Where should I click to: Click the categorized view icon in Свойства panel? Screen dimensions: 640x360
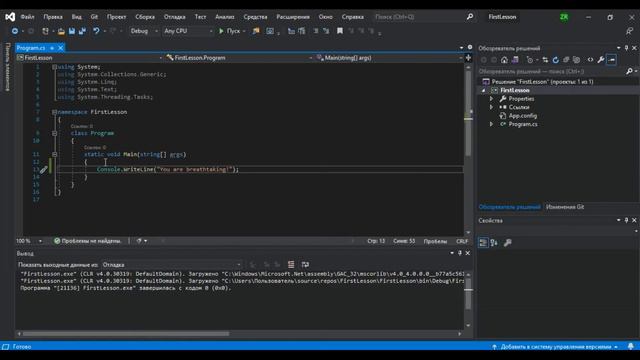pos(483,243)
